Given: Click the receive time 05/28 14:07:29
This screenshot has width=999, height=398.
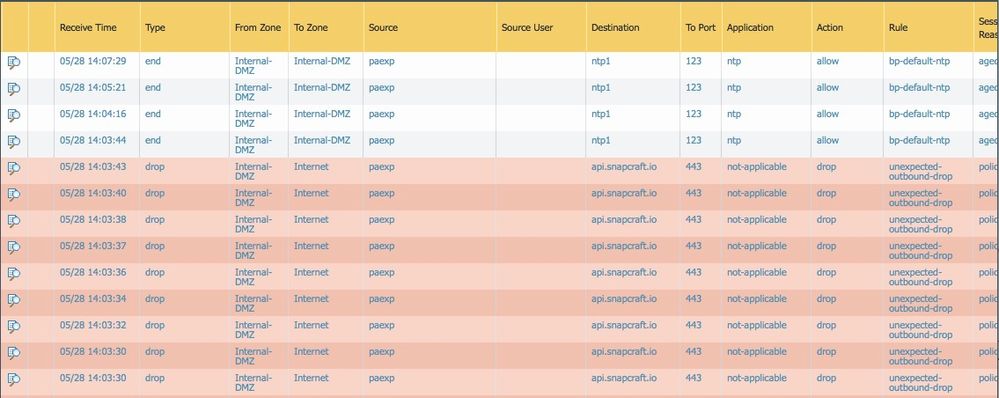Looking at the screenshot, I should 93,61.
